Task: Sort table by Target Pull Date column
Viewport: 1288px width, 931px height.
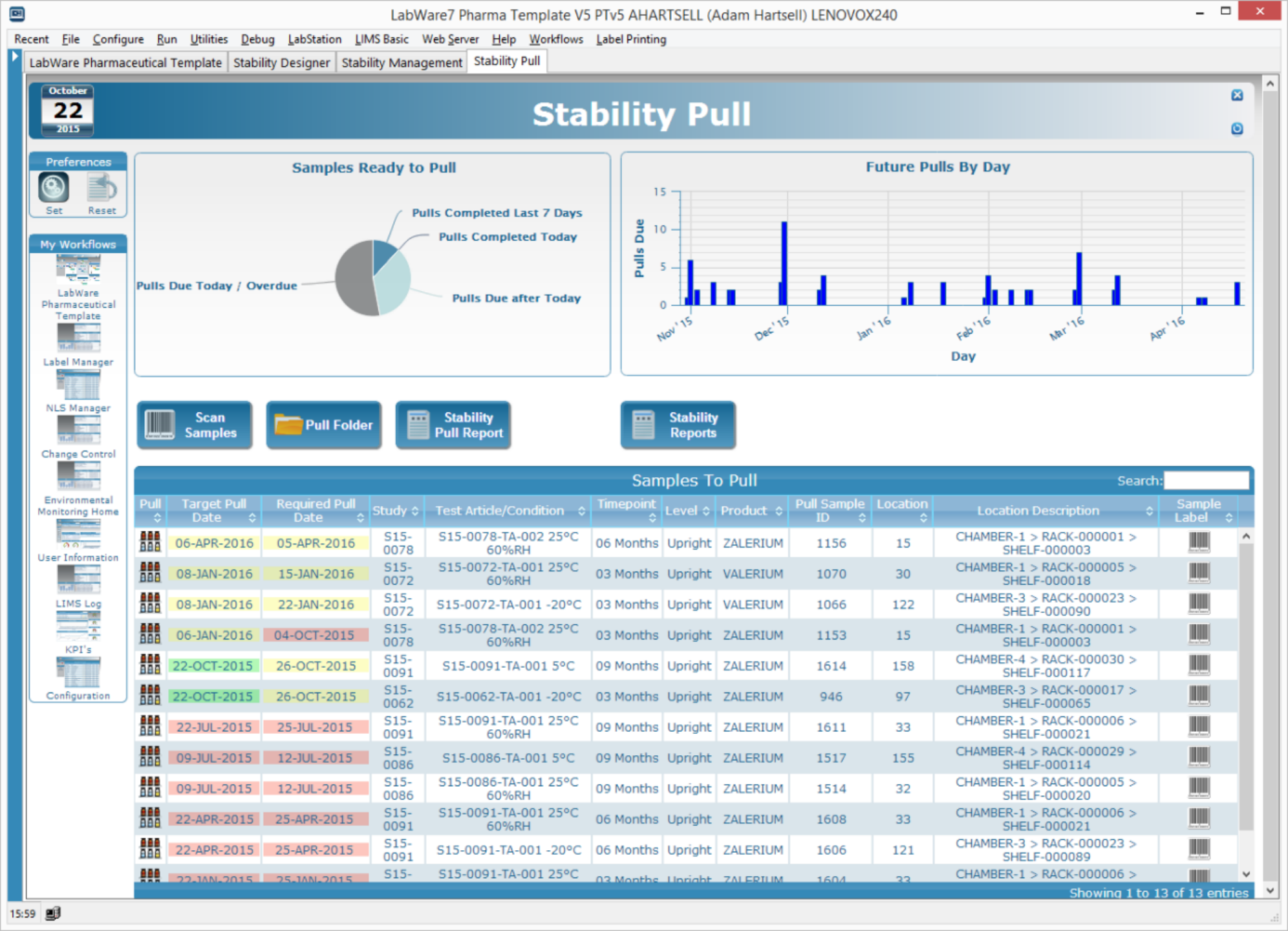Action: point(214,510)
